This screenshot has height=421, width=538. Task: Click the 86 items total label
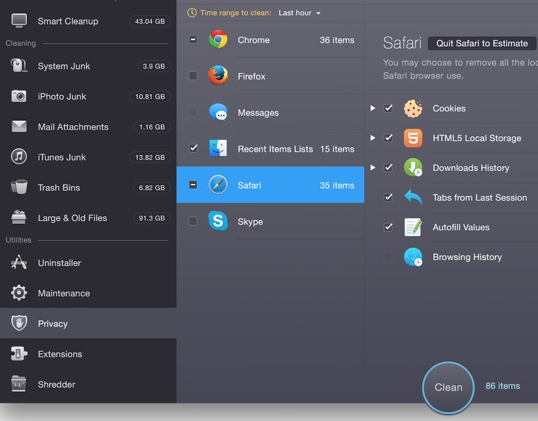[502, 386]
